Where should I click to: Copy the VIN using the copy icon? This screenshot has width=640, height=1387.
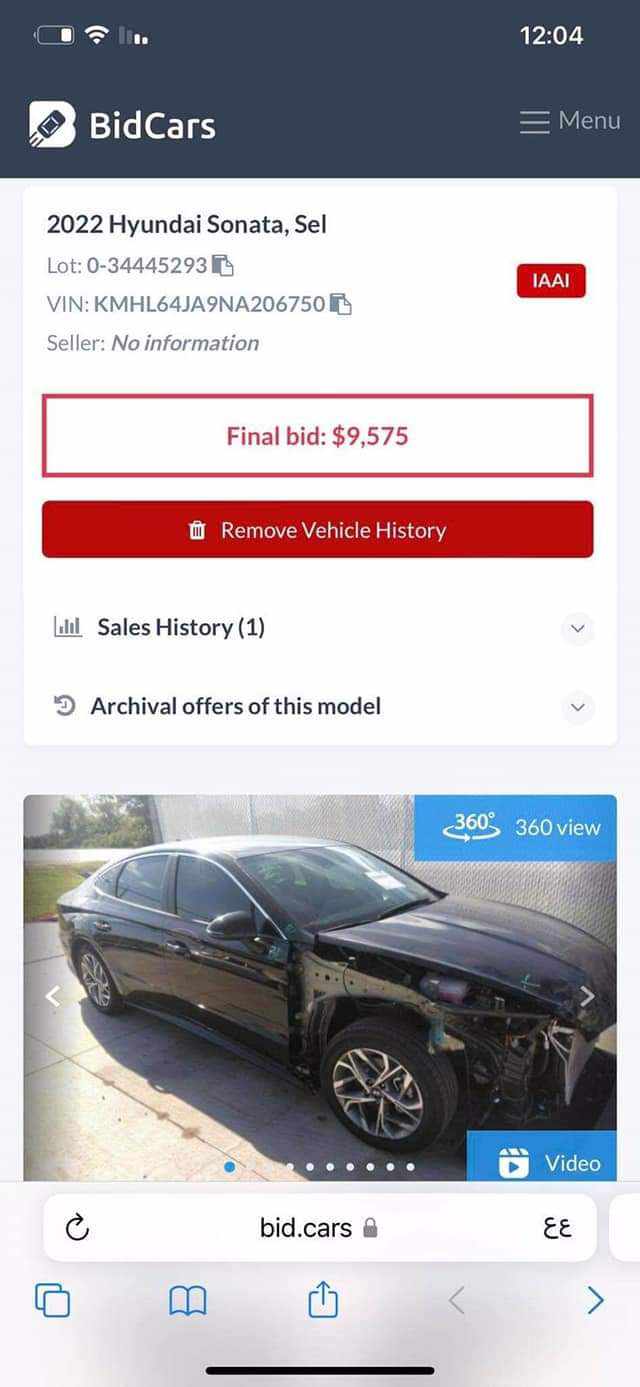pyautogui.click(x=341, y=304)
